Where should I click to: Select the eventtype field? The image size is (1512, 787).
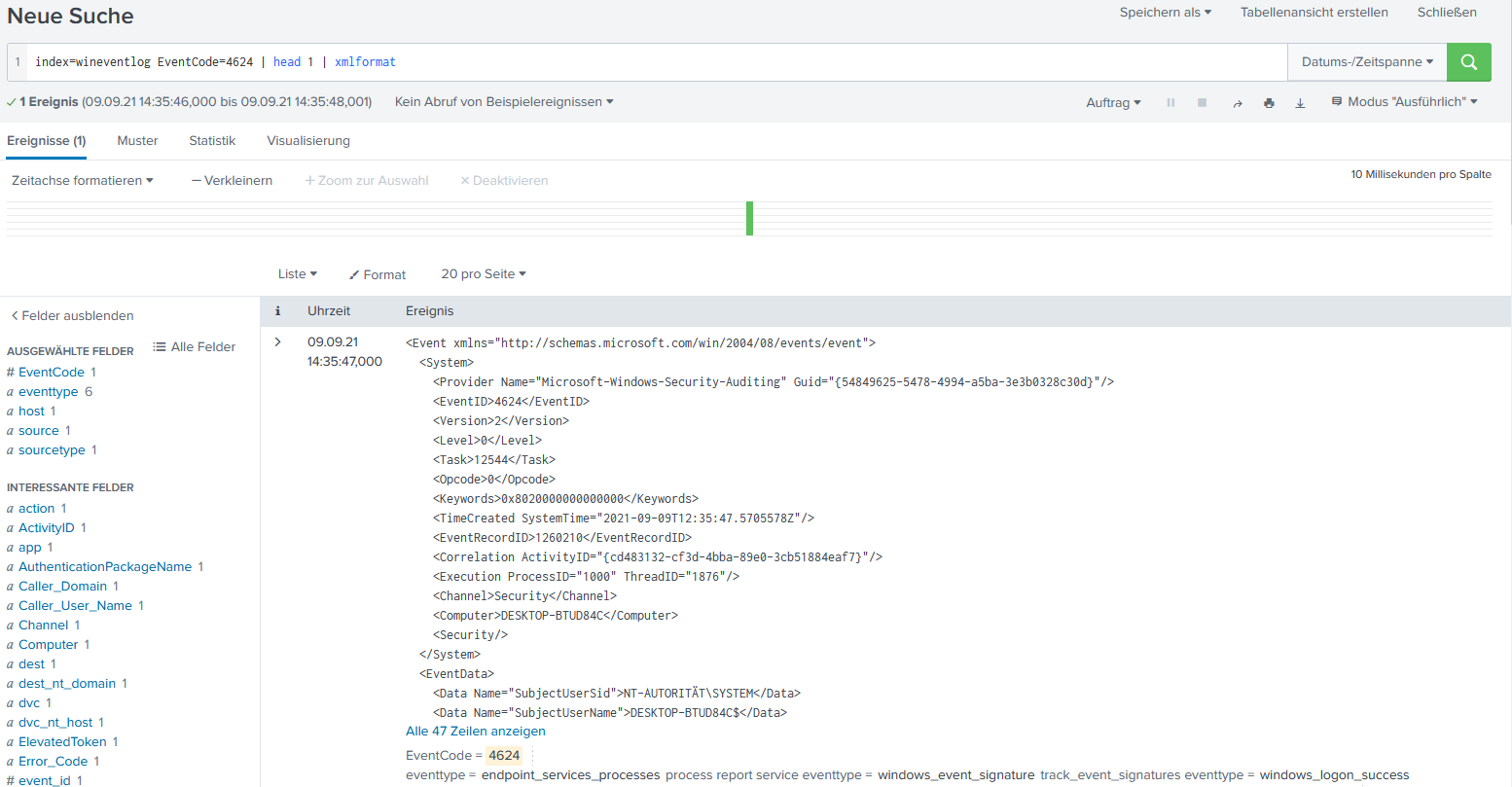point(49,392)
